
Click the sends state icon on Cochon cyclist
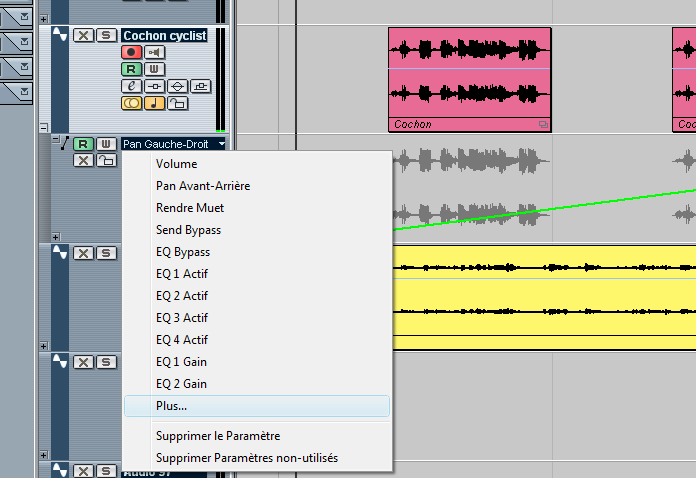200,86
